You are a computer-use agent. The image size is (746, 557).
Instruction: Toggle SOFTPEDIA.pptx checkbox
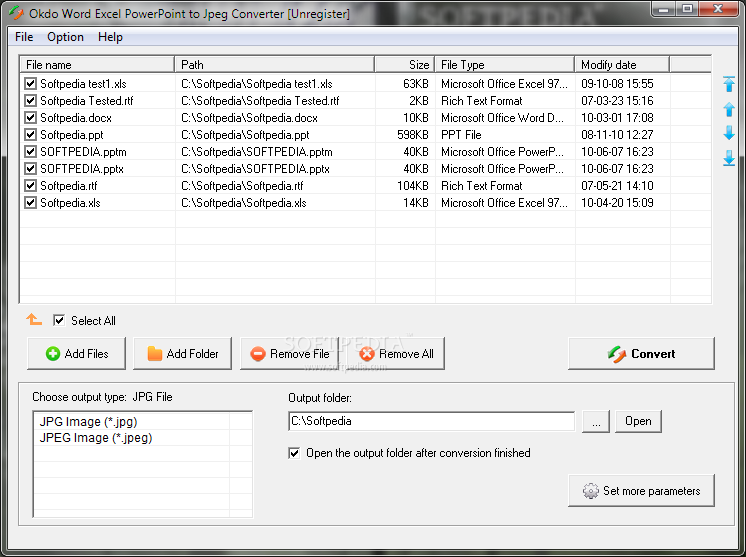[x=30, y=169]
